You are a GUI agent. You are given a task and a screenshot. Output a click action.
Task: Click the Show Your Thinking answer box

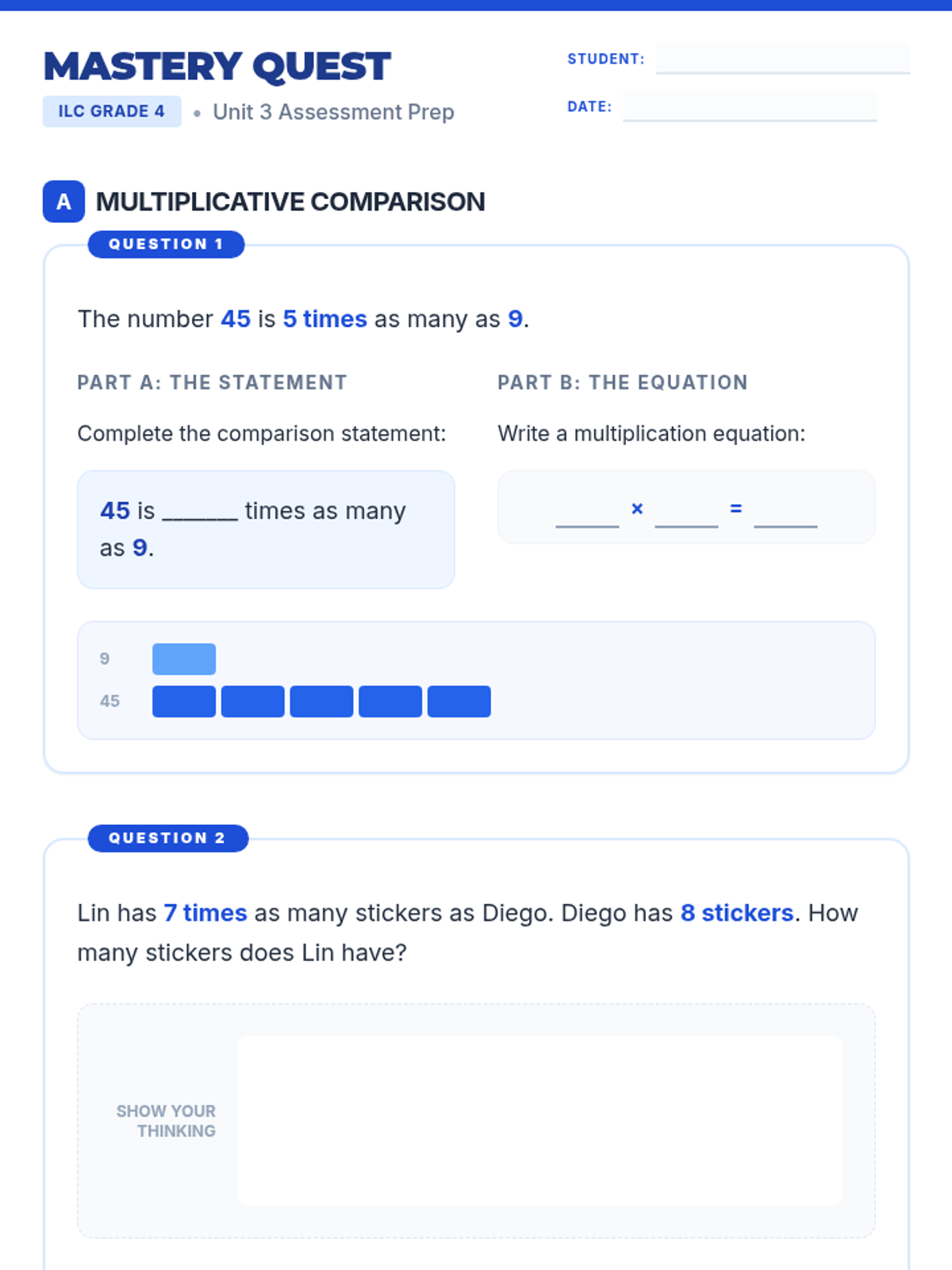[539, 1120]
